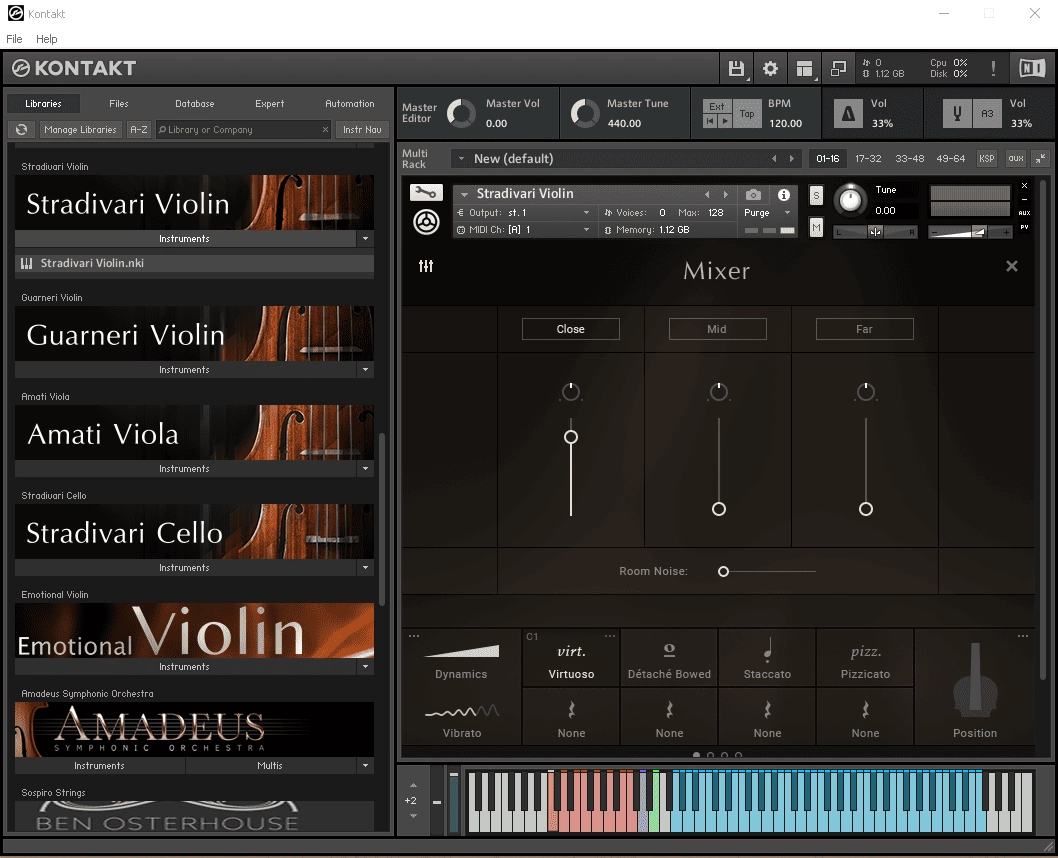This screenshot has width=1058, height=858.
Task: Toggle the Solo S button
Action: (816, 196)
